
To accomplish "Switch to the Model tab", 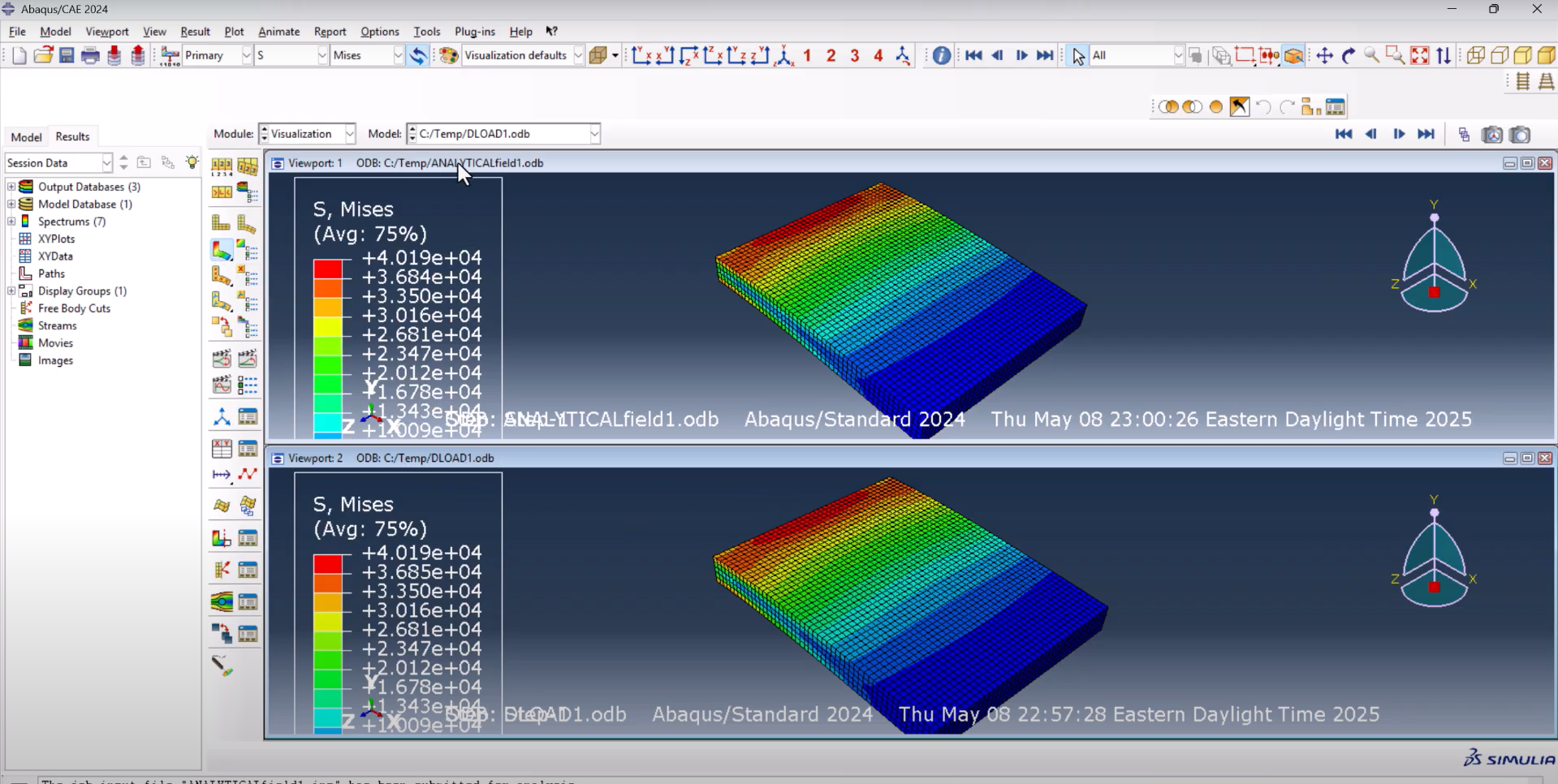I will 26,136.
